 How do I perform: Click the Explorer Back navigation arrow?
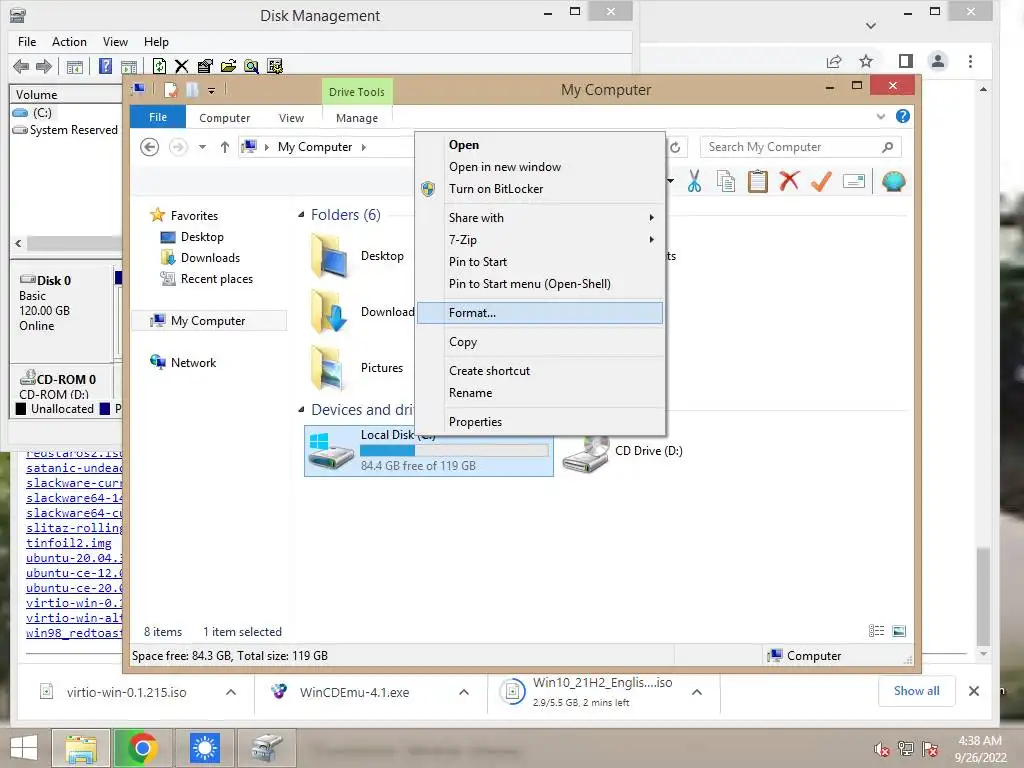[150, 148]
